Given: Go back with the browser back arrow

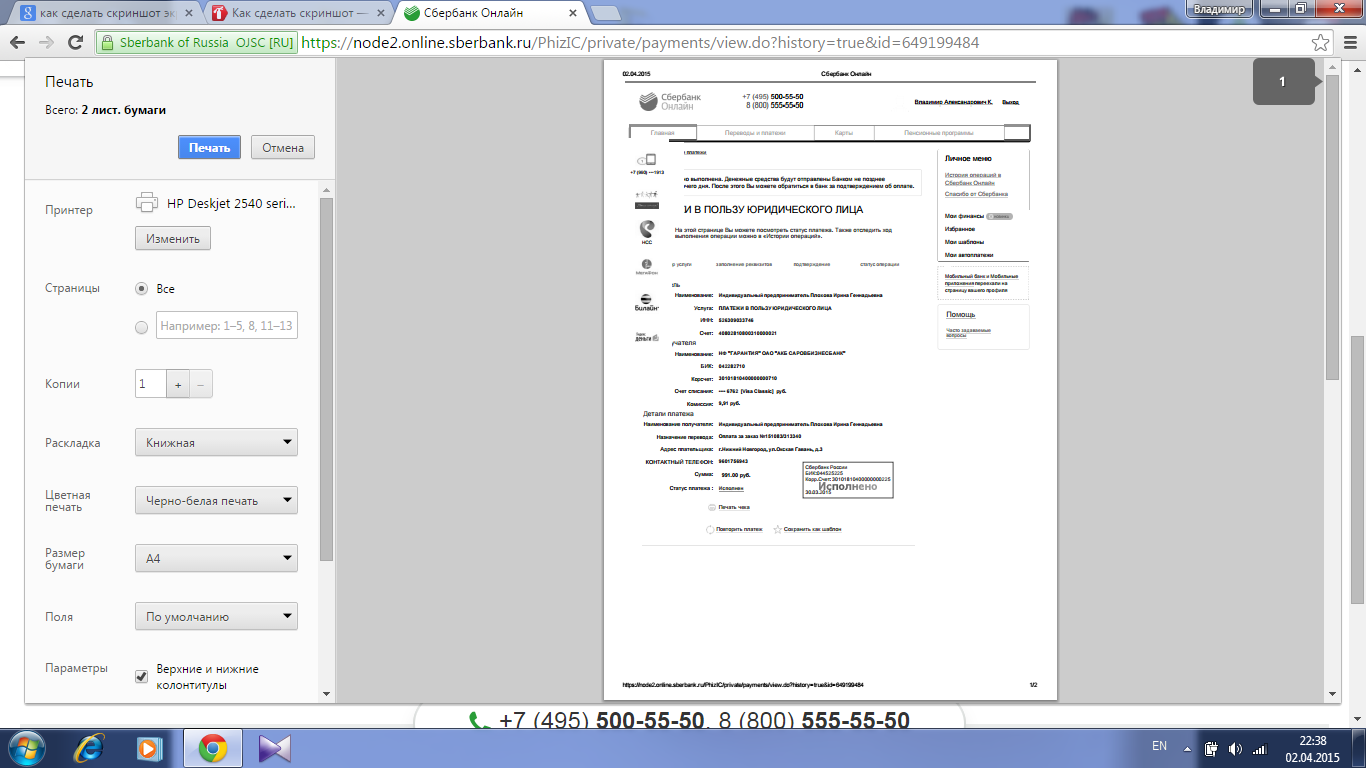Looking at the screenshot, I should click(x=17, y=42).
